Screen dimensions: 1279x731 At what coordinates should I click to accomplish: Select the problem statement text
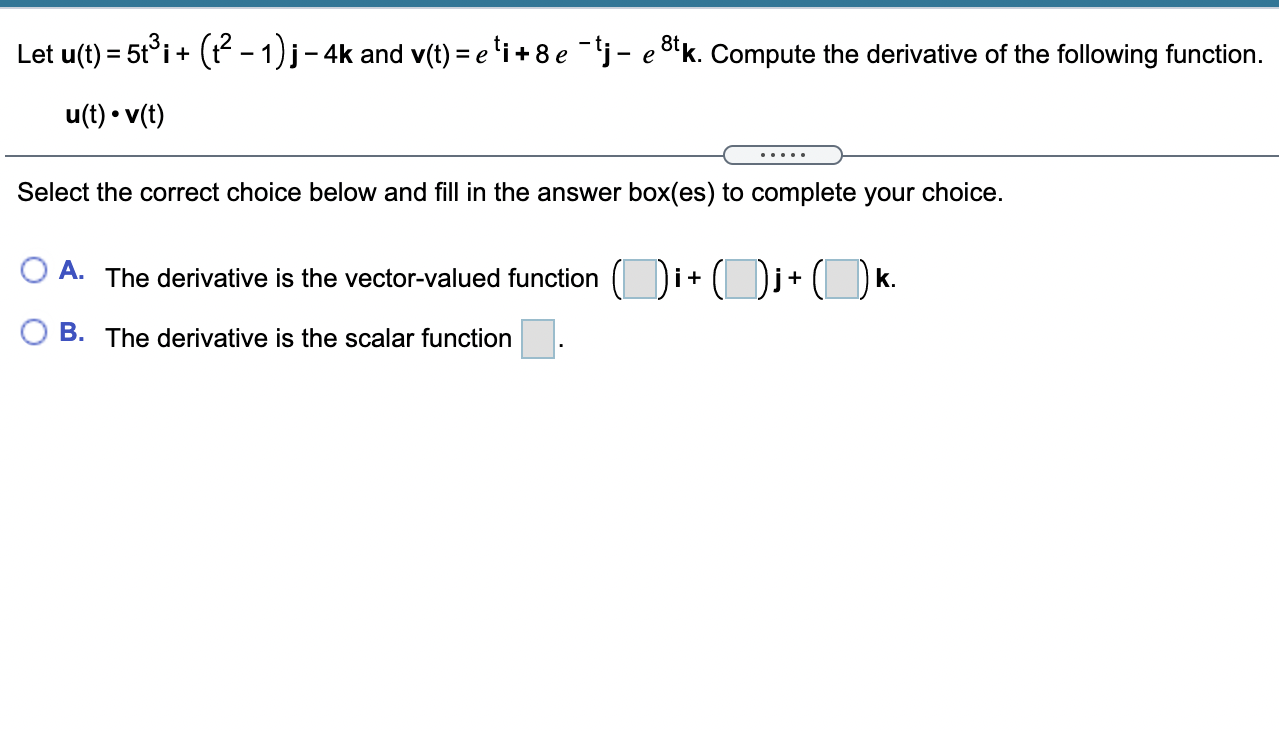coord(400,53)
